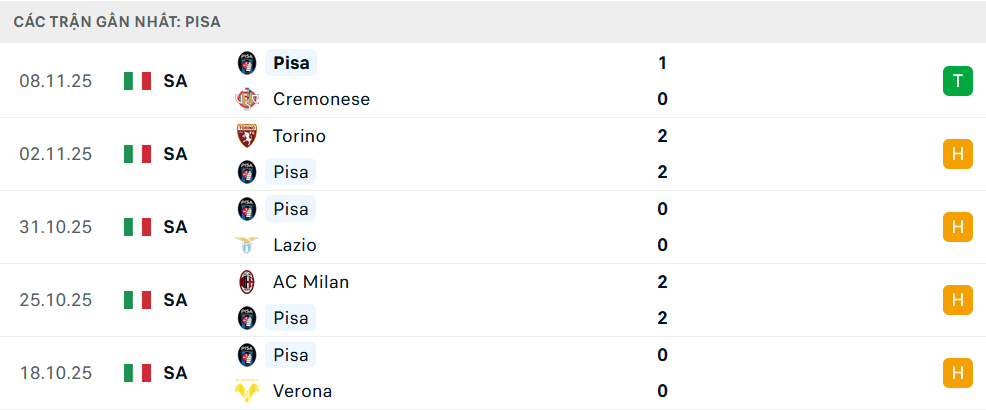
Task: Click the 31.10.25 match date
Action: [55, 227]
